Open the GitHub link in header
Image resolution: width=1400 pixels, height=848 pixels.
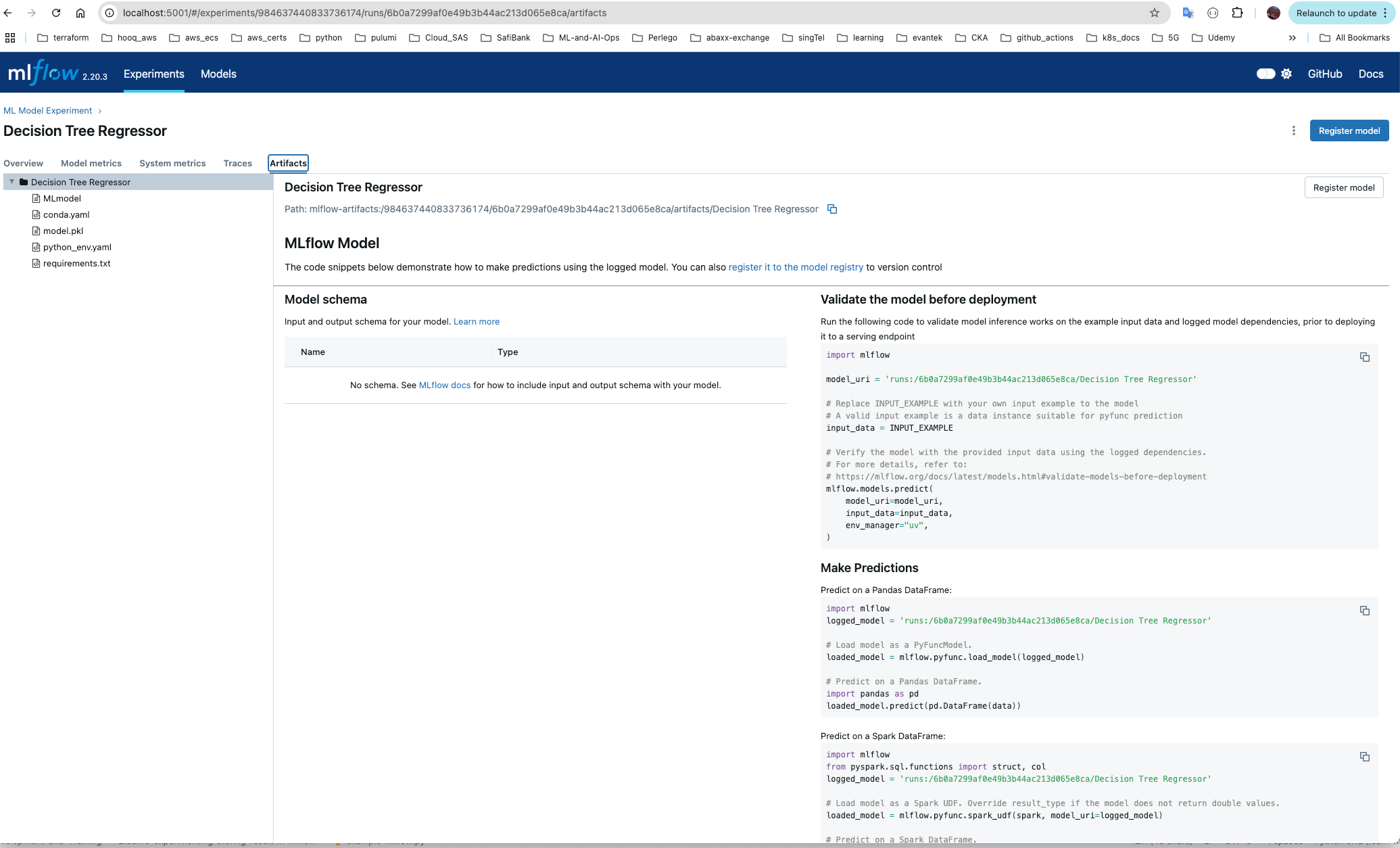(x=1325, y=74)
